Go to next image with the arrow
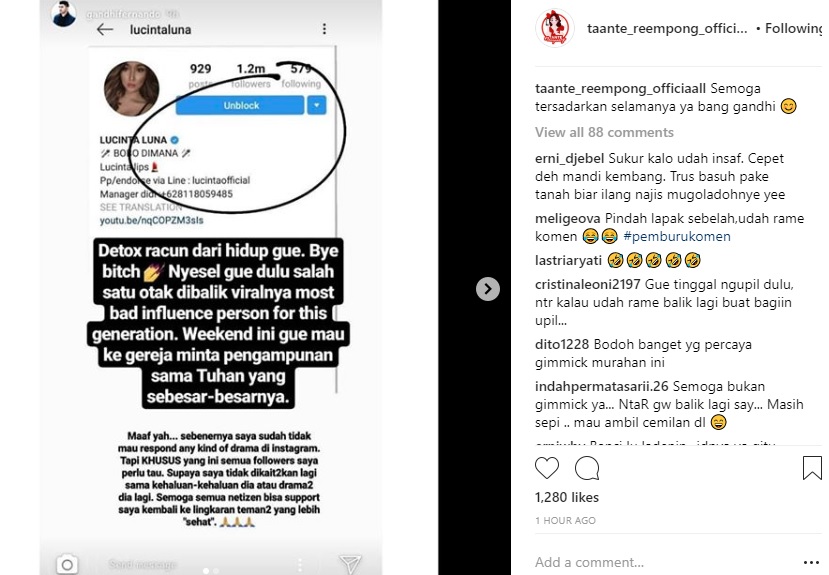 point(487,289)
